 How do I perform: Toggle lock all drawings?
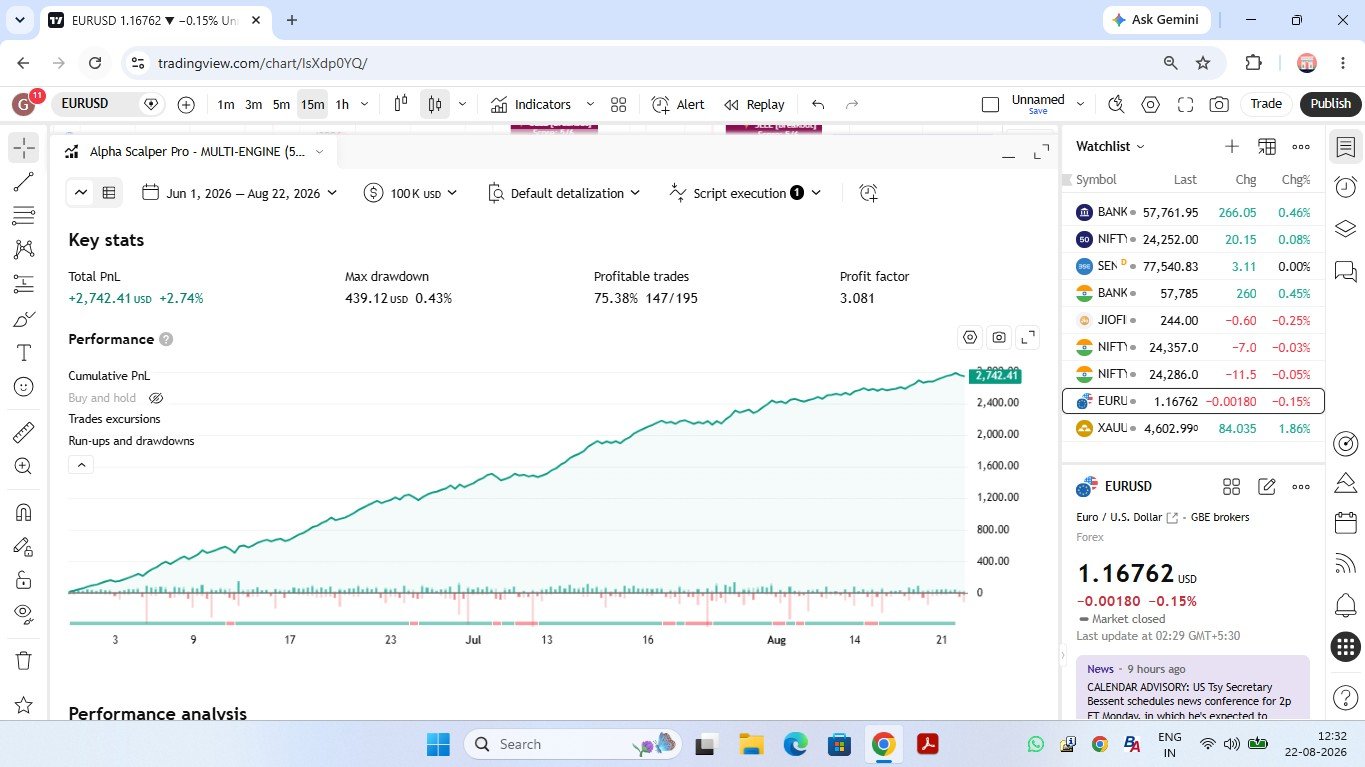coord(24,580)
